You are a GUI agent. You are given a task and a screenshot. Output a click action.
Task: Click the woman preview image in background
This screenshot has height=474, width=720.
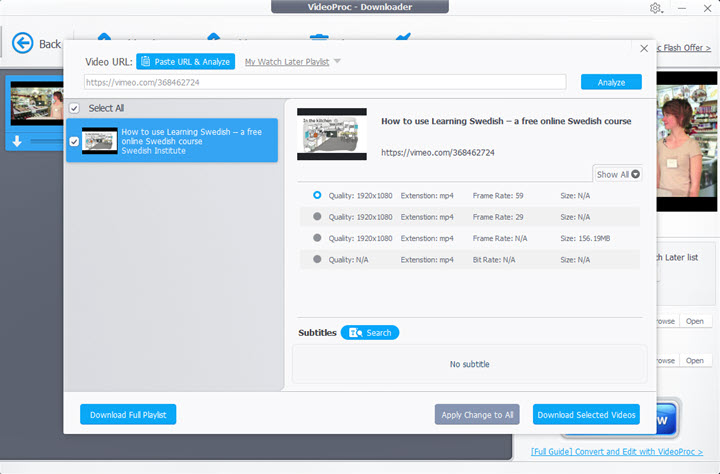tap(687, 141)
